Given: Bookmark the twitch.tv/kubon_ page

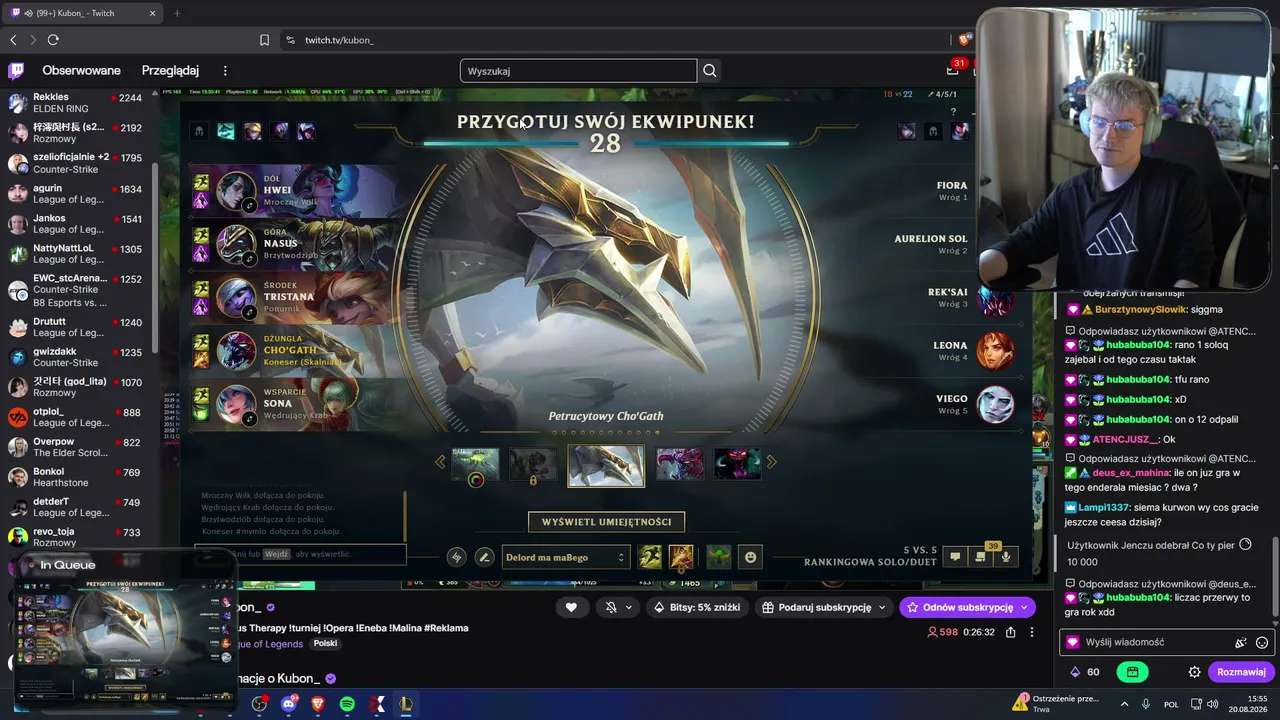Looking at the screenshot, I should point(264,40).
